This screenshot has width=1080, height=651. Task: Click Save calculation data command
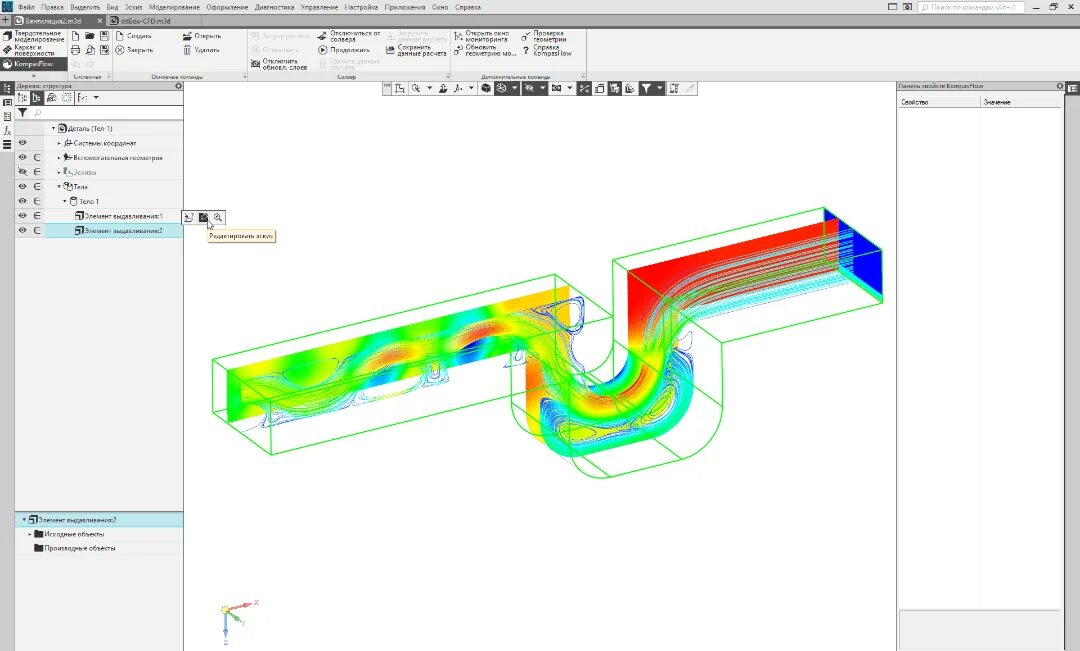(416, 50)
